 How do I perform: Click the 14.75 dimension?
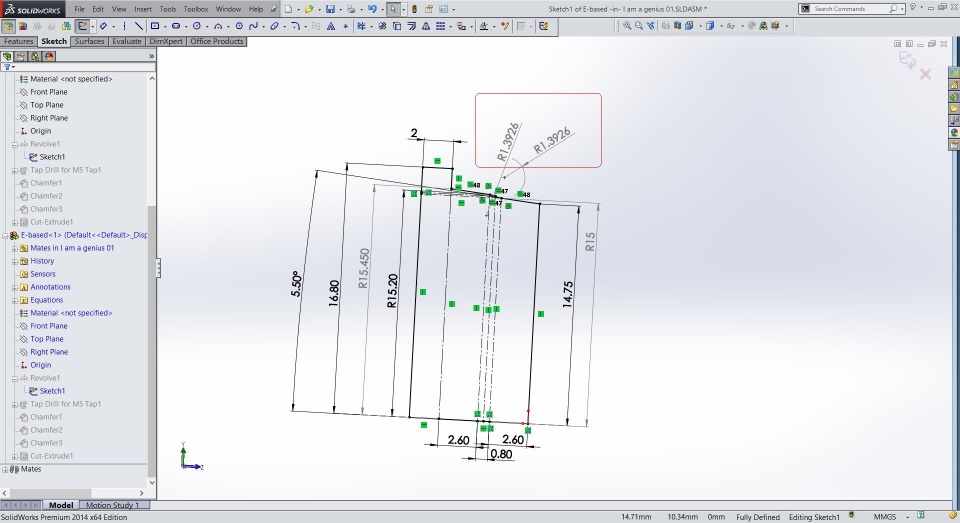[x=568, y=294]
